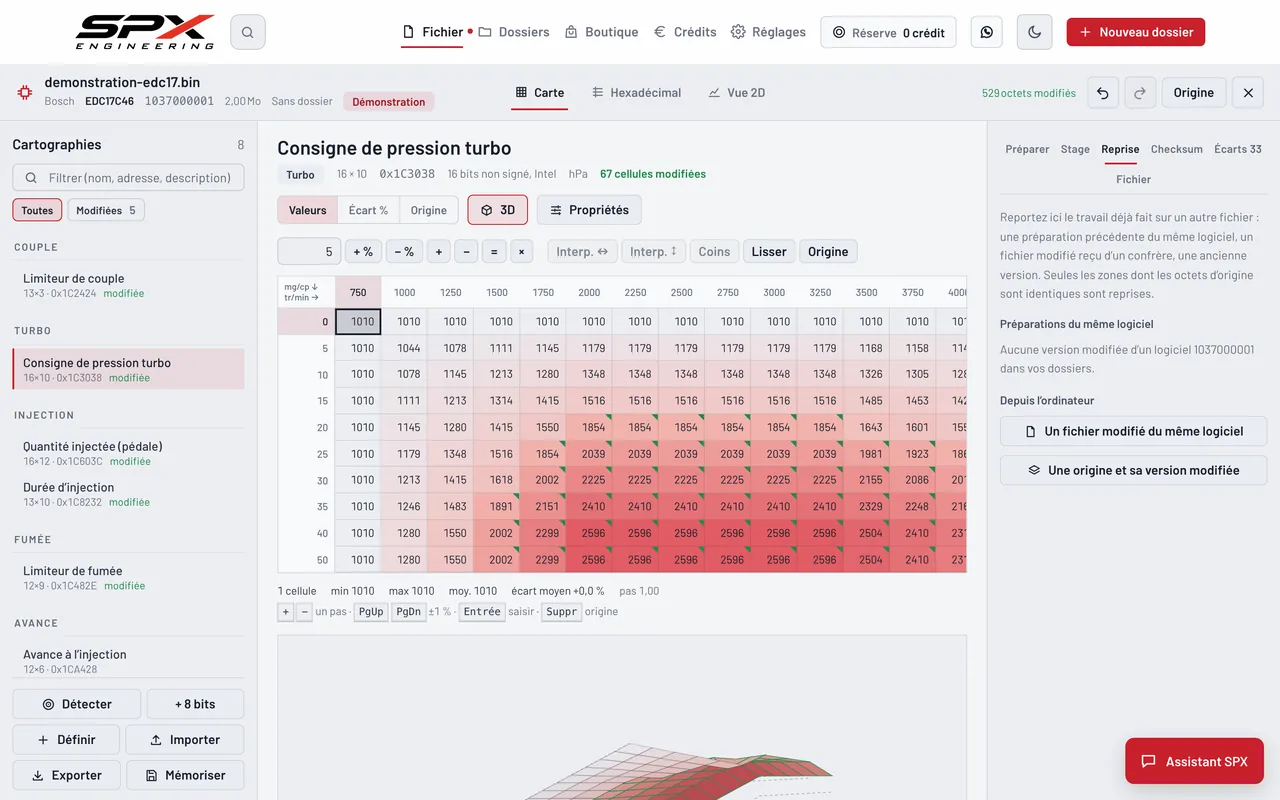Select the Durée d'injection map
Viewport: 1280px width, 800px height.
pyautogui.click(x=128, y=494)
